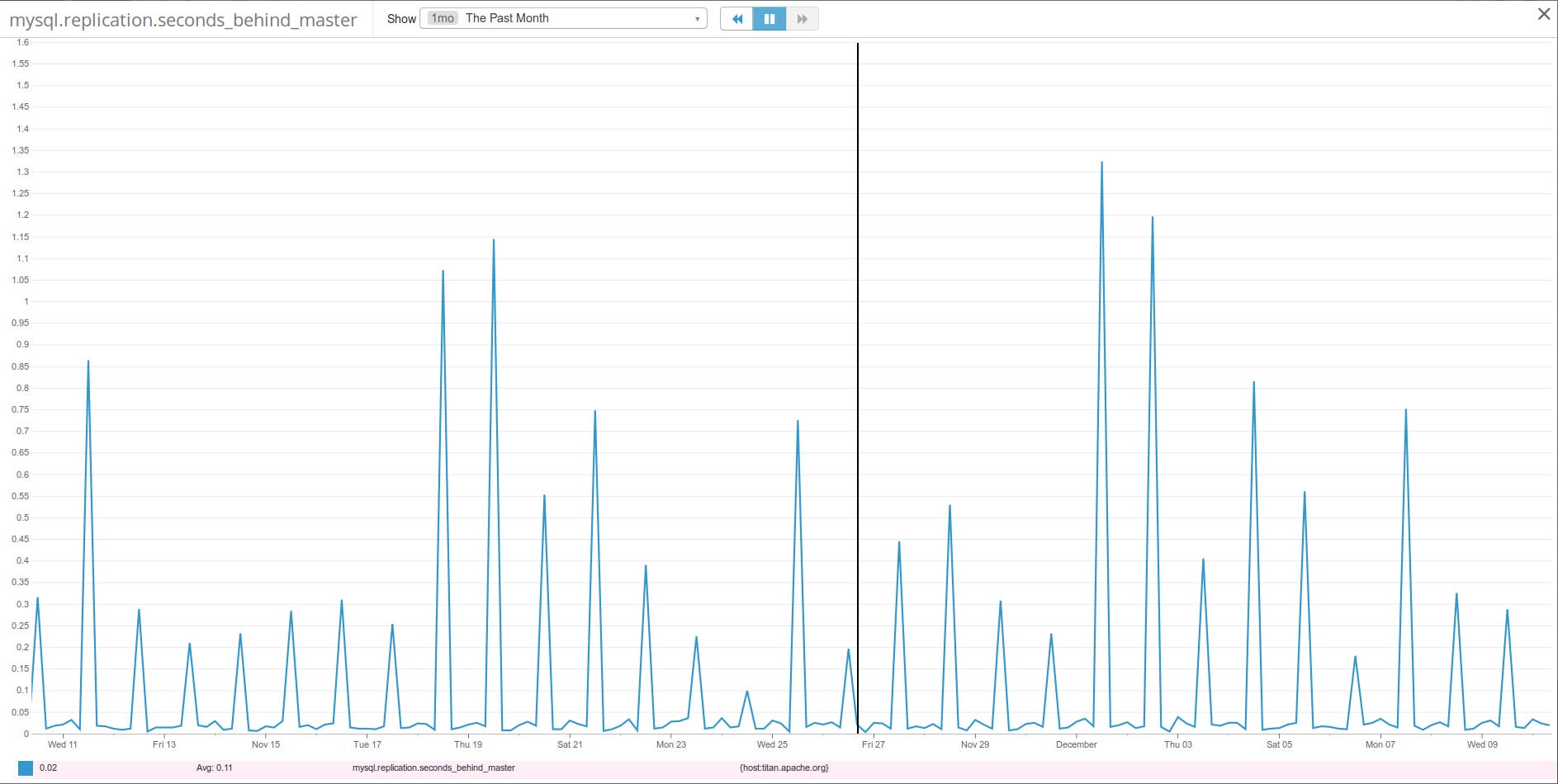This screenshot has height=784, width=1558.
Task: Click the Avg: 0.11 legend entry
Action: point(214,767)
